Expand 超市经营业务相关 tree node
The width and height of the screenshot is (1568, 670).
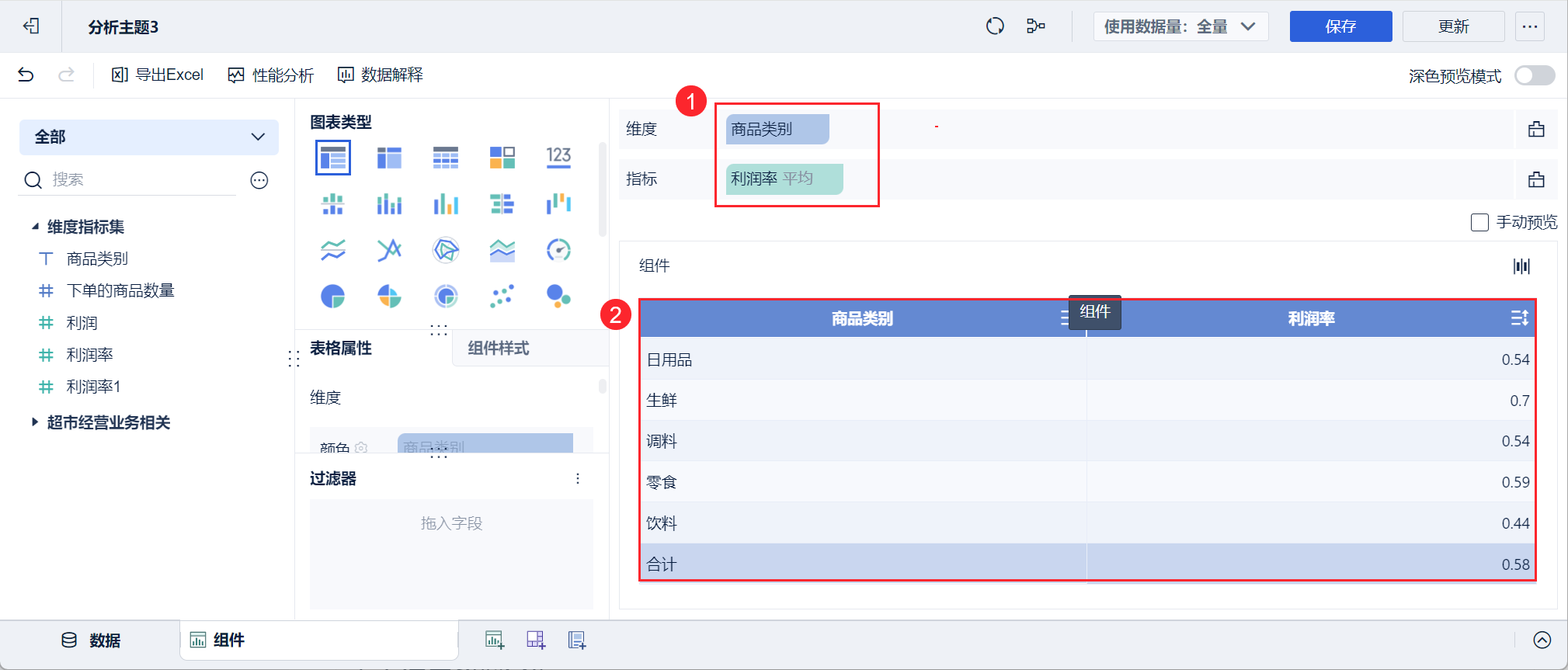tap(35, 422)
